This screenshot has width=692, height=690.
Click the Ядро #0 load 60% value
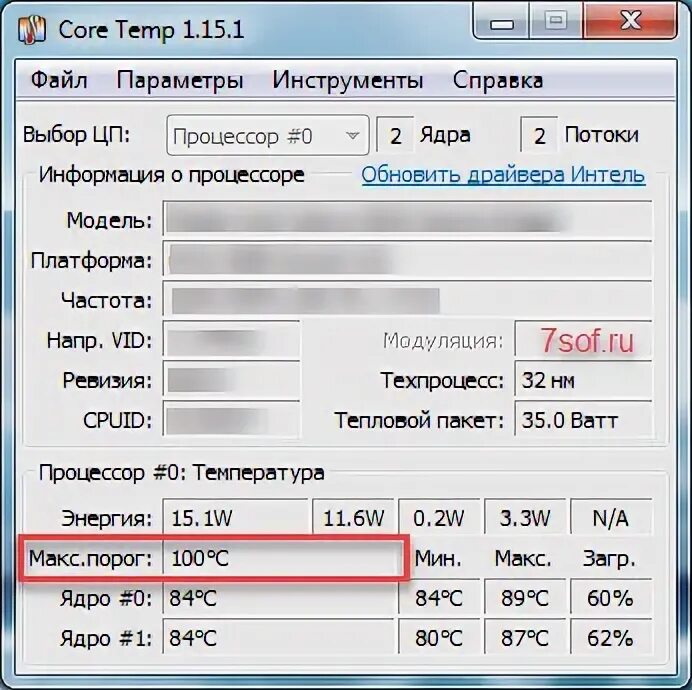pos(611,598)
